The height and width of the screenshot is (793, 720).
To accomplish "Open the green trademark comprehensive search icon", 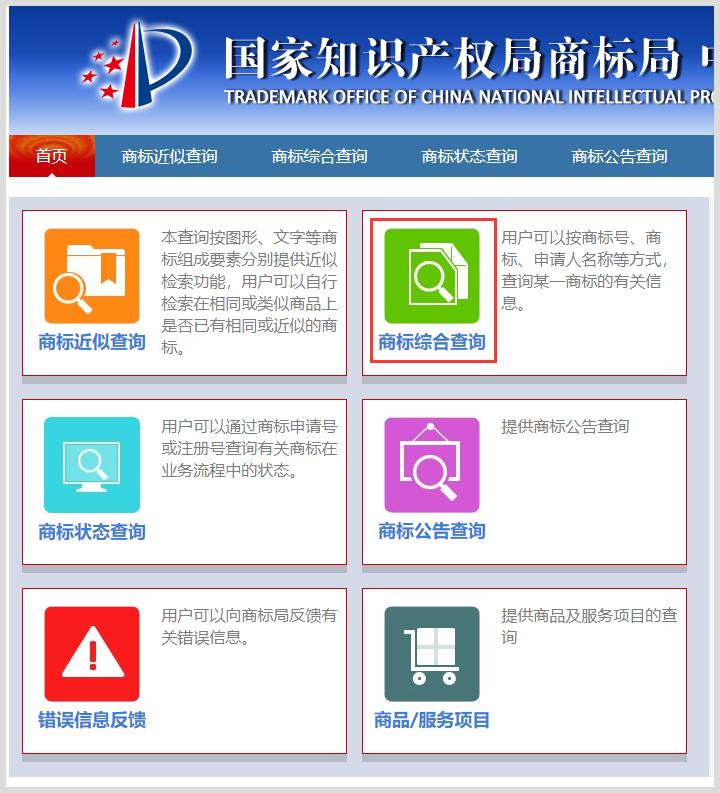I will (x=432, y=276).
